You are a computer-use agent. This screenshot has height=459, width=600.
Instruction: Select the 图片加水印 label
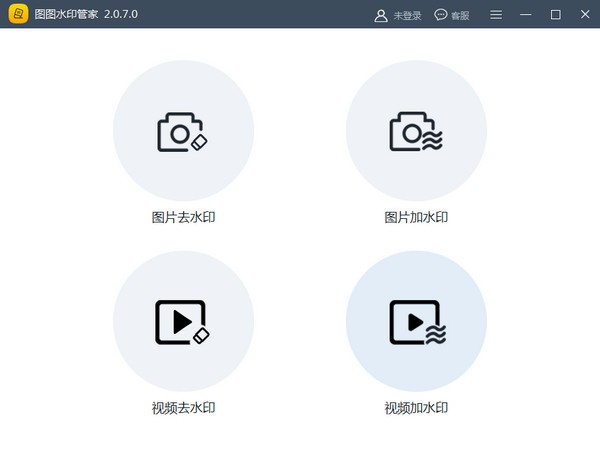[416, 217]
